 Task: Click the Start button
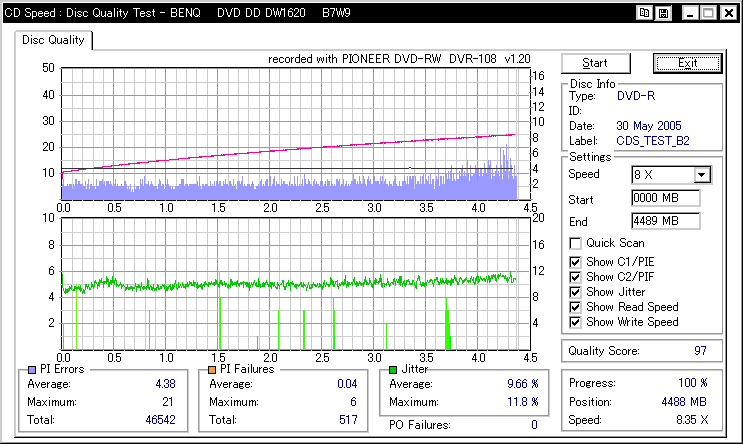(x=596, y=63)
